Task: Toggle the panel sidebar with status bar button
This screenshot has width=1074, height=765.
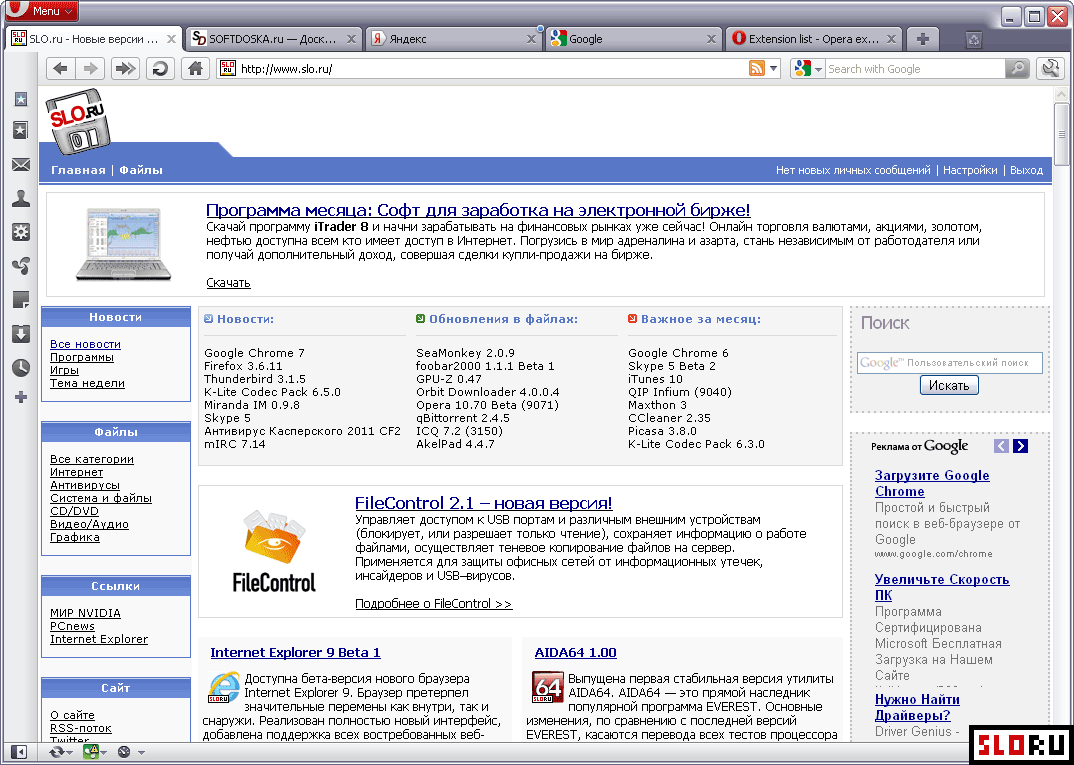Action: tap(19, 752)
